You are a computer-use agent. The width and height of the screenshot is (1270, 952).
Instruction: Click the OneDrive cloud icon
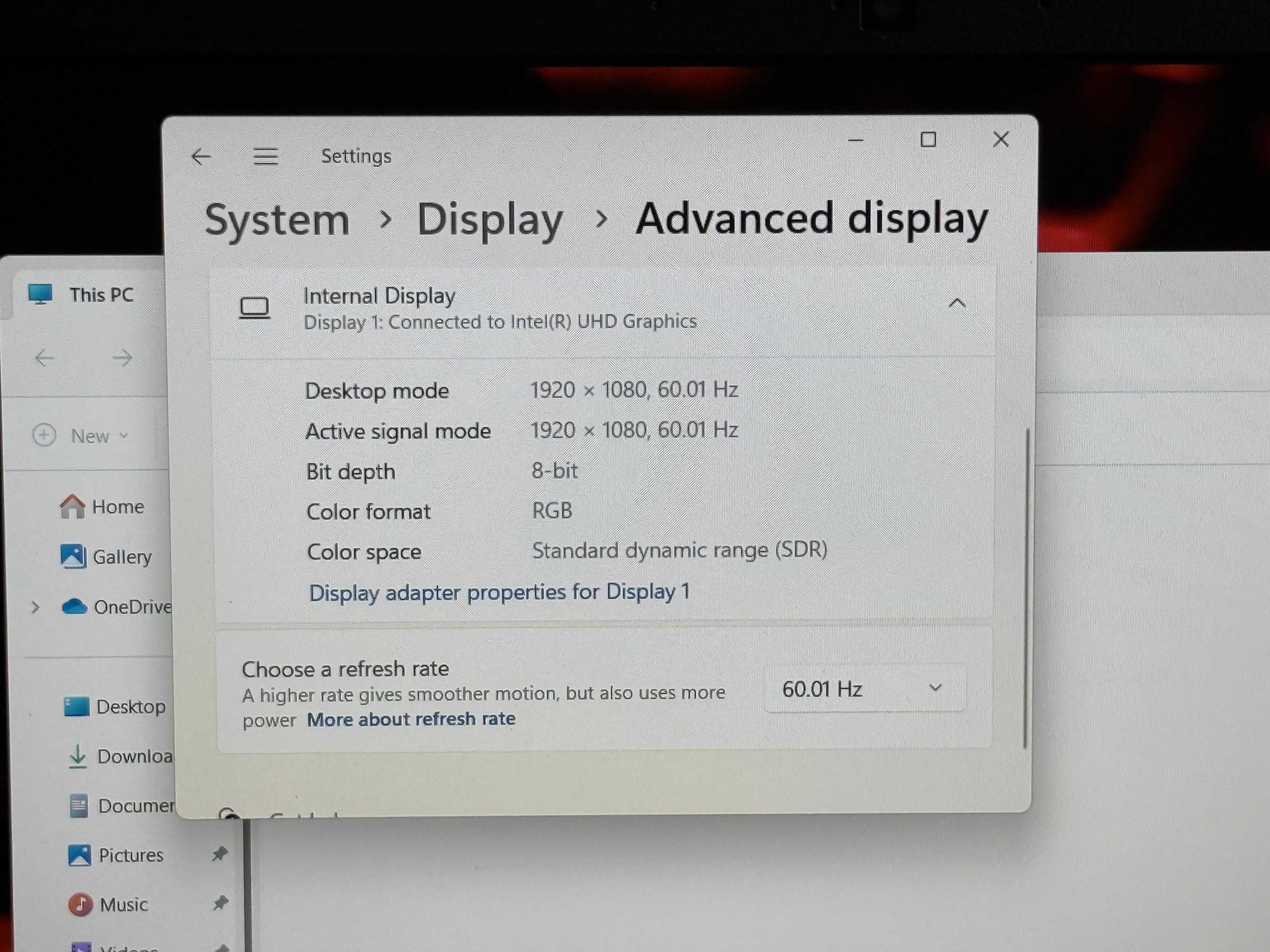tap(75, 607)
